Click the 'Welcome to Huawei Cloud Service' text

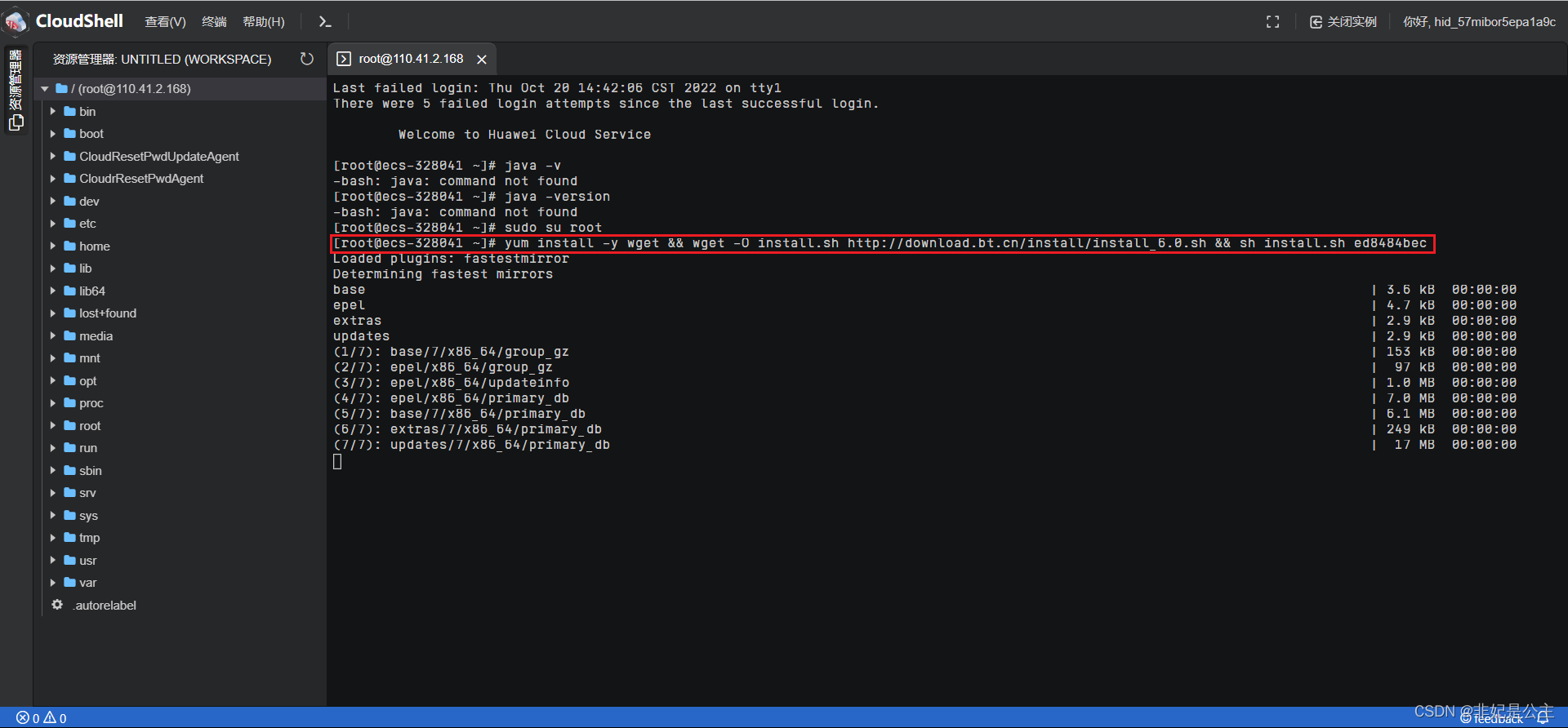(524, 135)
